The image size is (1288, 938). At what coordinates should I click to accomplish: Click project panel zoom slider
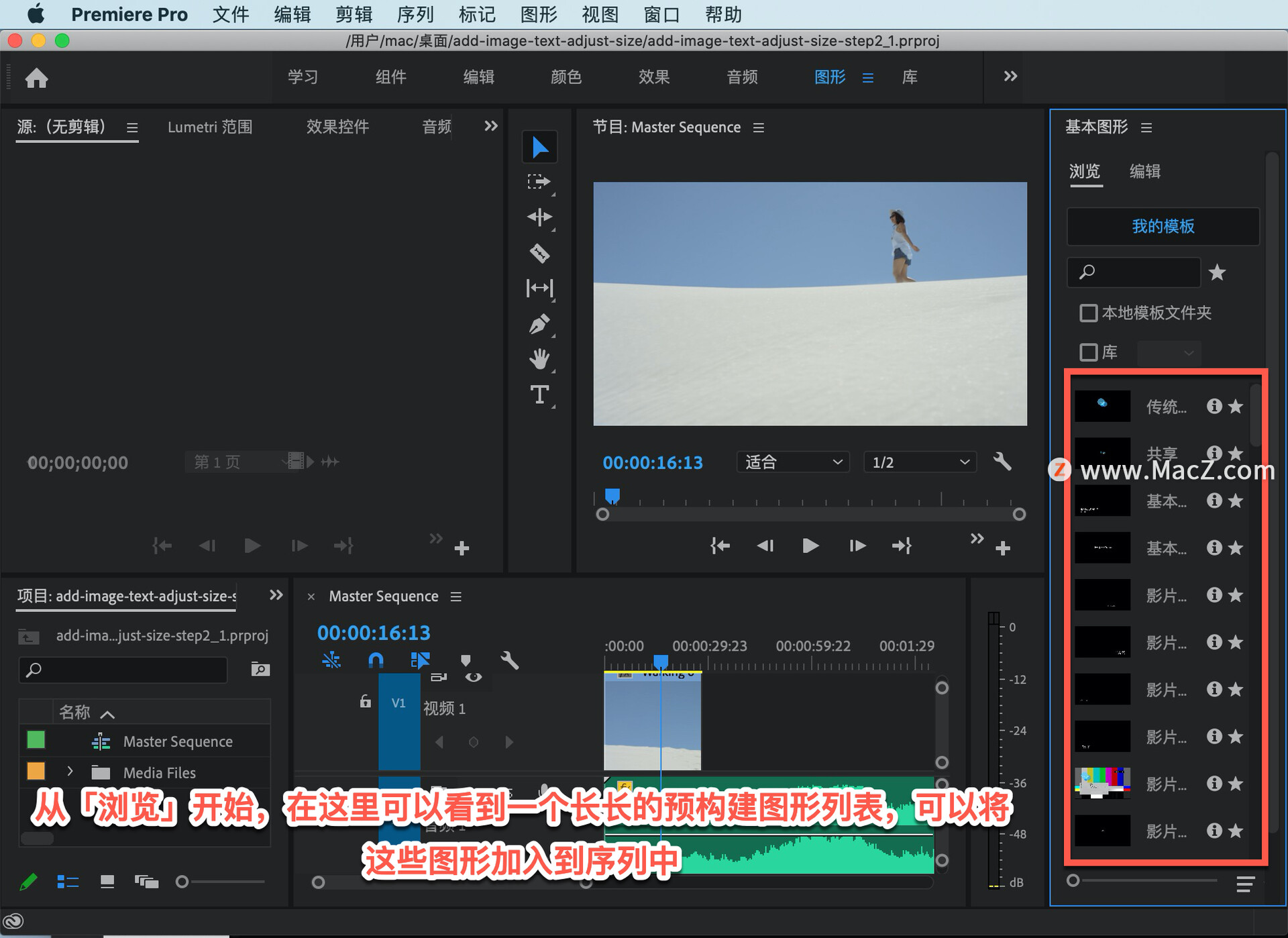(220, 882)
